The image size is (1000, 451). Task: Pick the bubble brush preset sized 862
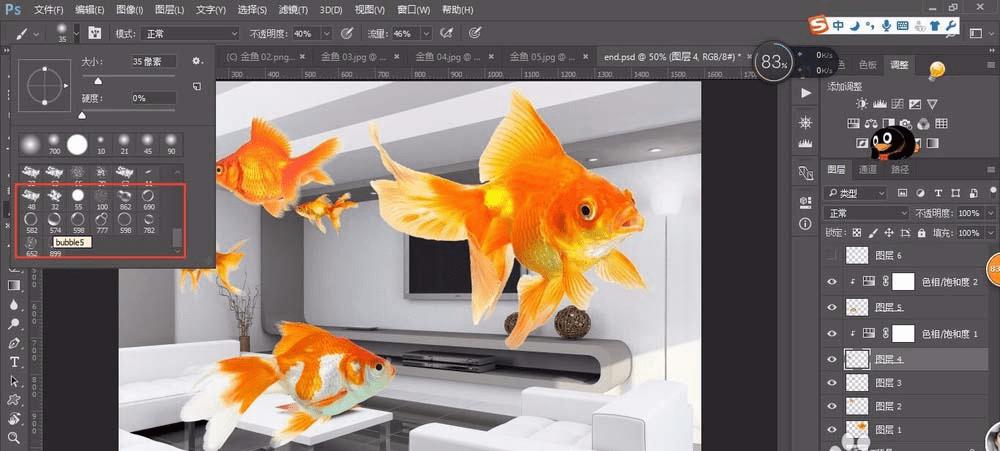(124, 200)
